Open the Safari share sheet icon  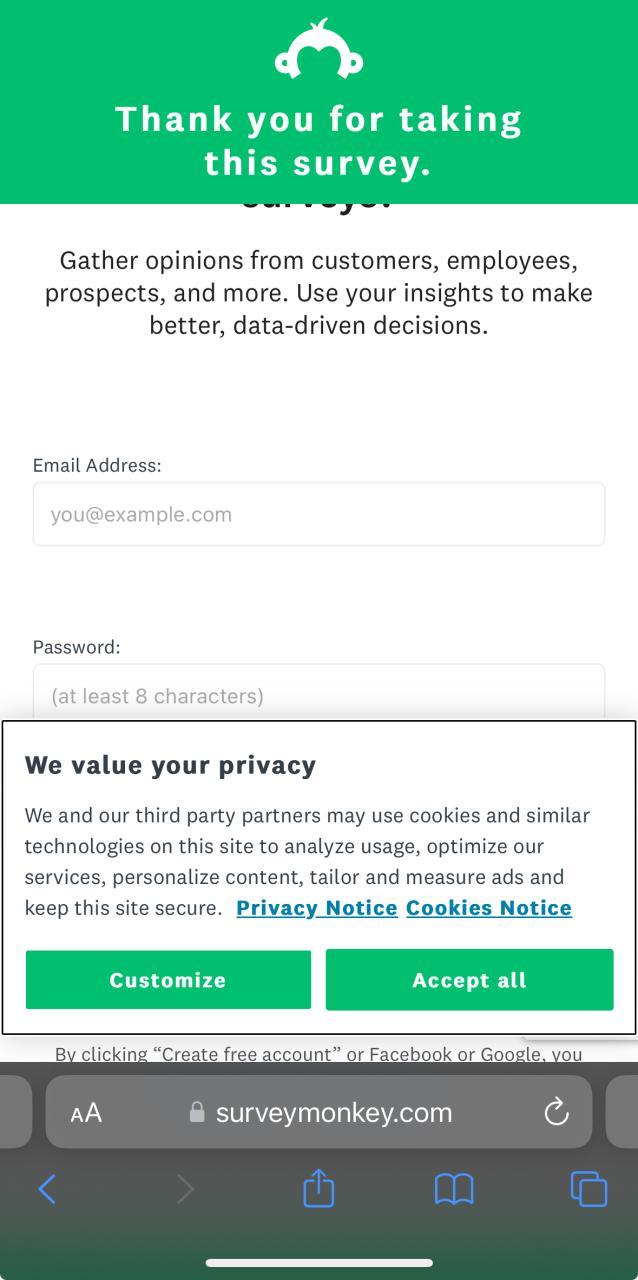(x=318, y=1189)
